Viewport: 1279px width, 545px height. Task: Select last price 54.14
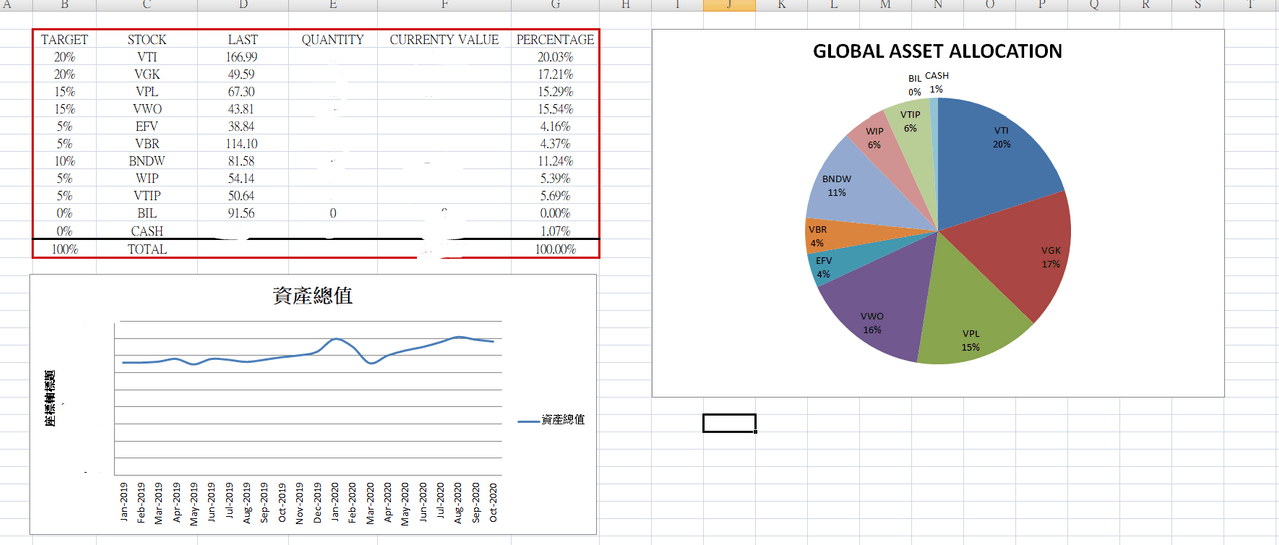click(x=243, y=178)
